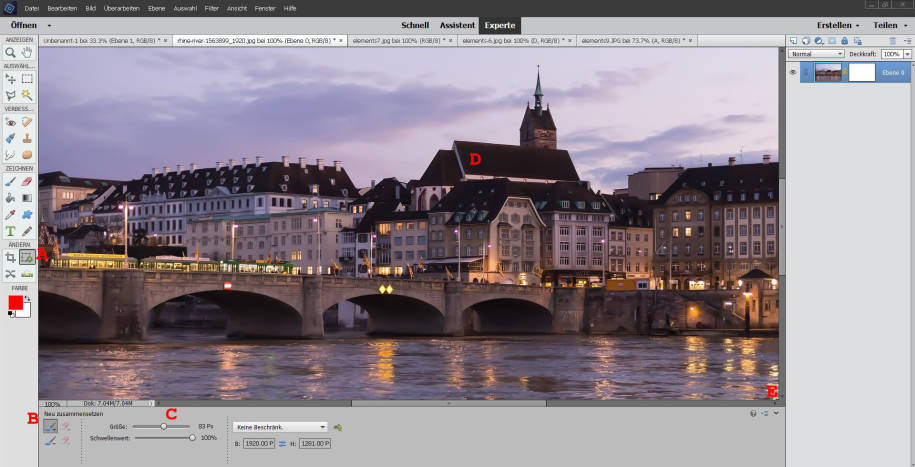The width and height of the screenshot is (915, 467).
Task: Activate the protect brush in tool options
Action: pyautogui.click(x=50, y=425)
